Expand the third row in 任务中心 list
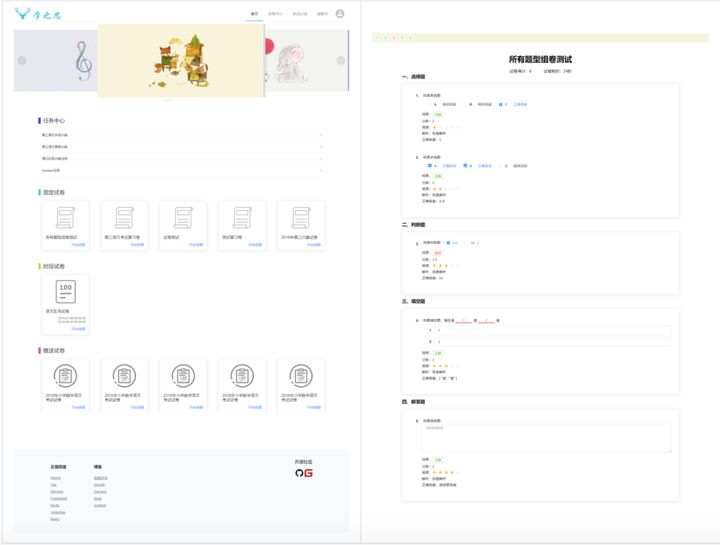This screenshot has height=545, width=720. tap(181, 158)
